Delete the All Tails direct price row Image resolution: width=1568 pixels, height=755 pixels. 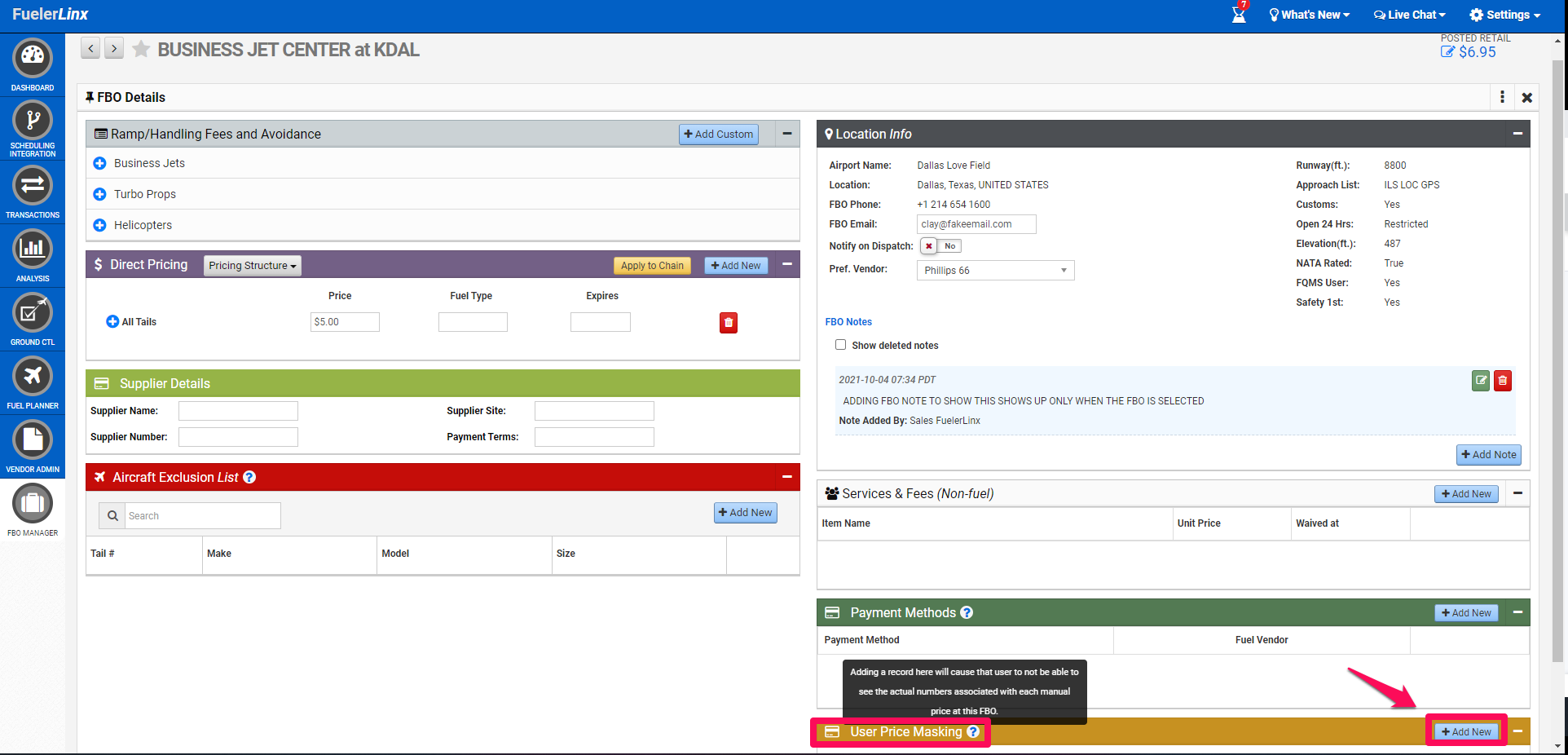729,323
